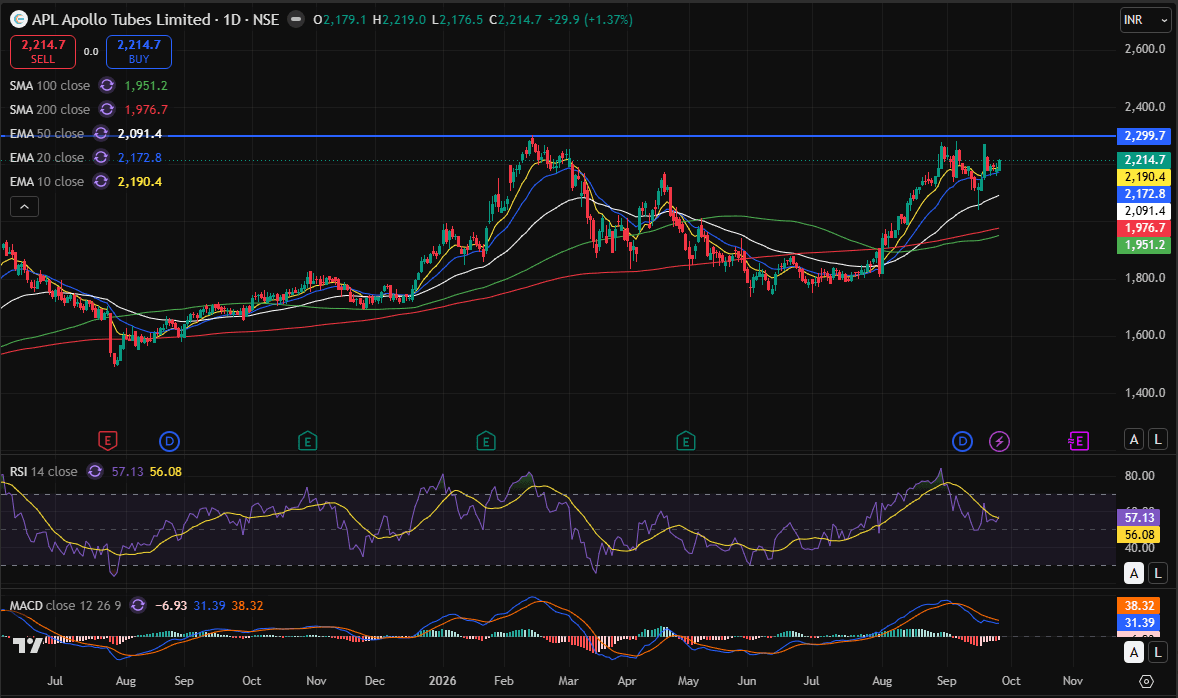This screenshot has width=1178, height=698.
Task: Toggle log scale on MACD pane
Action: 1158,653
